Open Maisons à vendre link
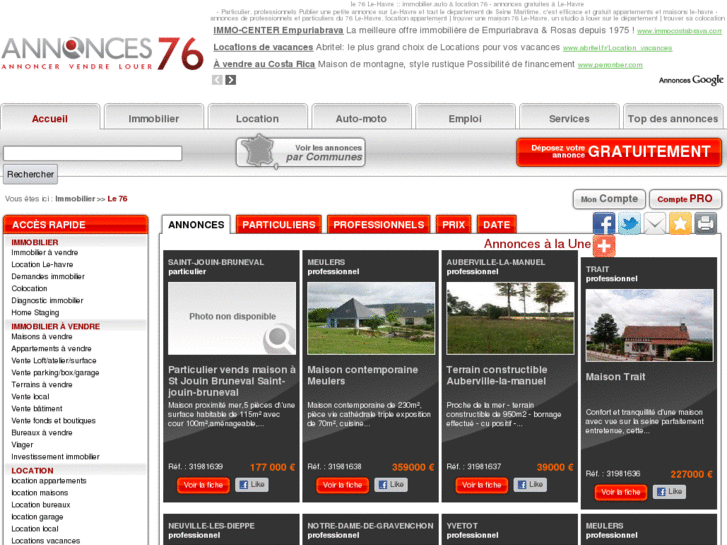727x545 pixels. [x=42, y=337]
